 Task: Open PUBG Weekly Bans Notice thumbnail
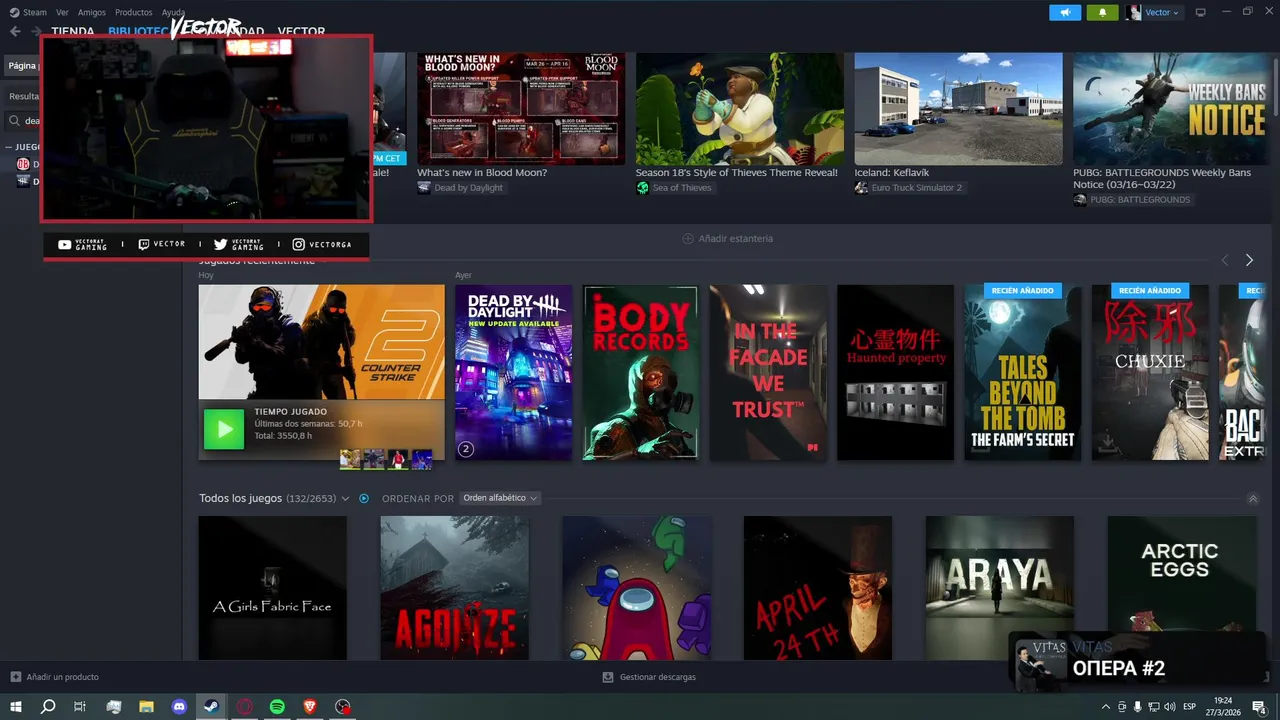point(1168,109)
